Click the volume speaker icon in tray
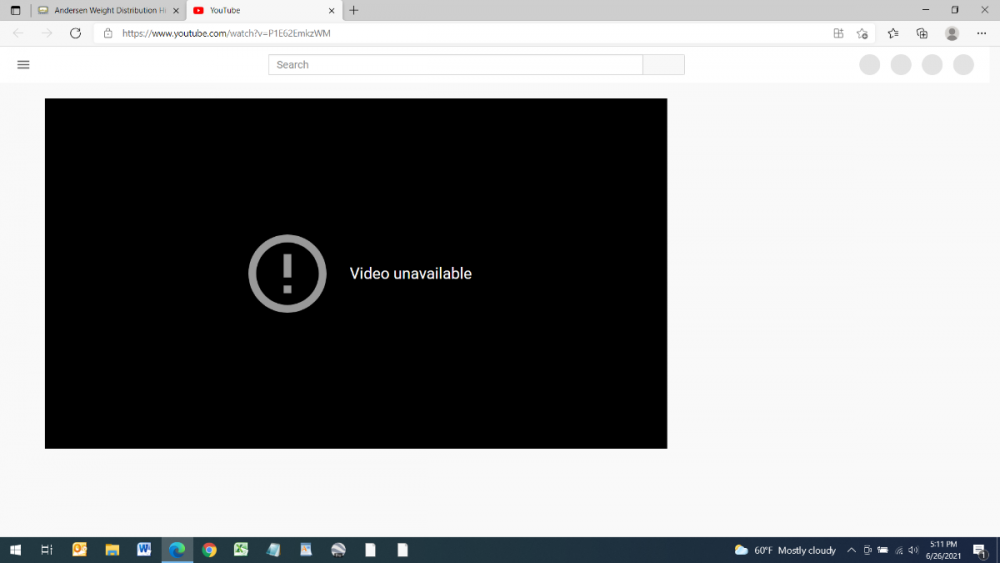The width and height of the screenshot is (1000, 563). [913, 550]
